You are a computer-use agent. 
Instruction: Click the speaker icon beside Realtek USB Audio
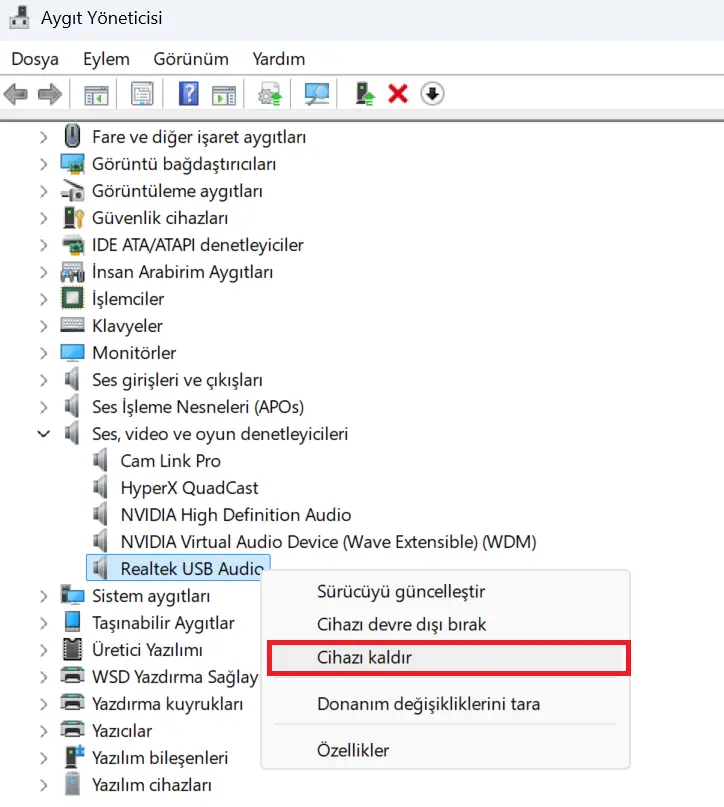point(101,568)
